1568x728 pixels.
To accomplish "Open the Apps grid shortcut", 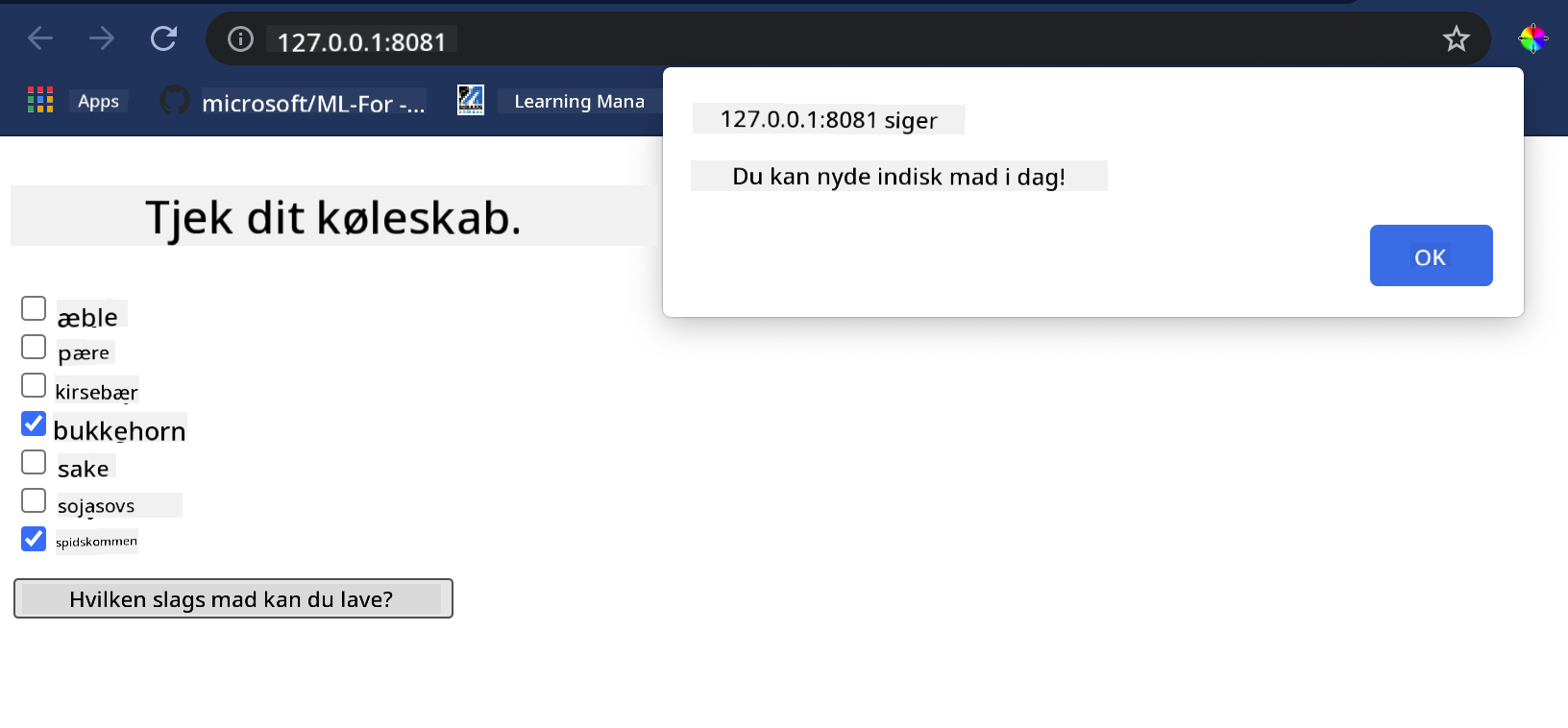I will point(40,100).
